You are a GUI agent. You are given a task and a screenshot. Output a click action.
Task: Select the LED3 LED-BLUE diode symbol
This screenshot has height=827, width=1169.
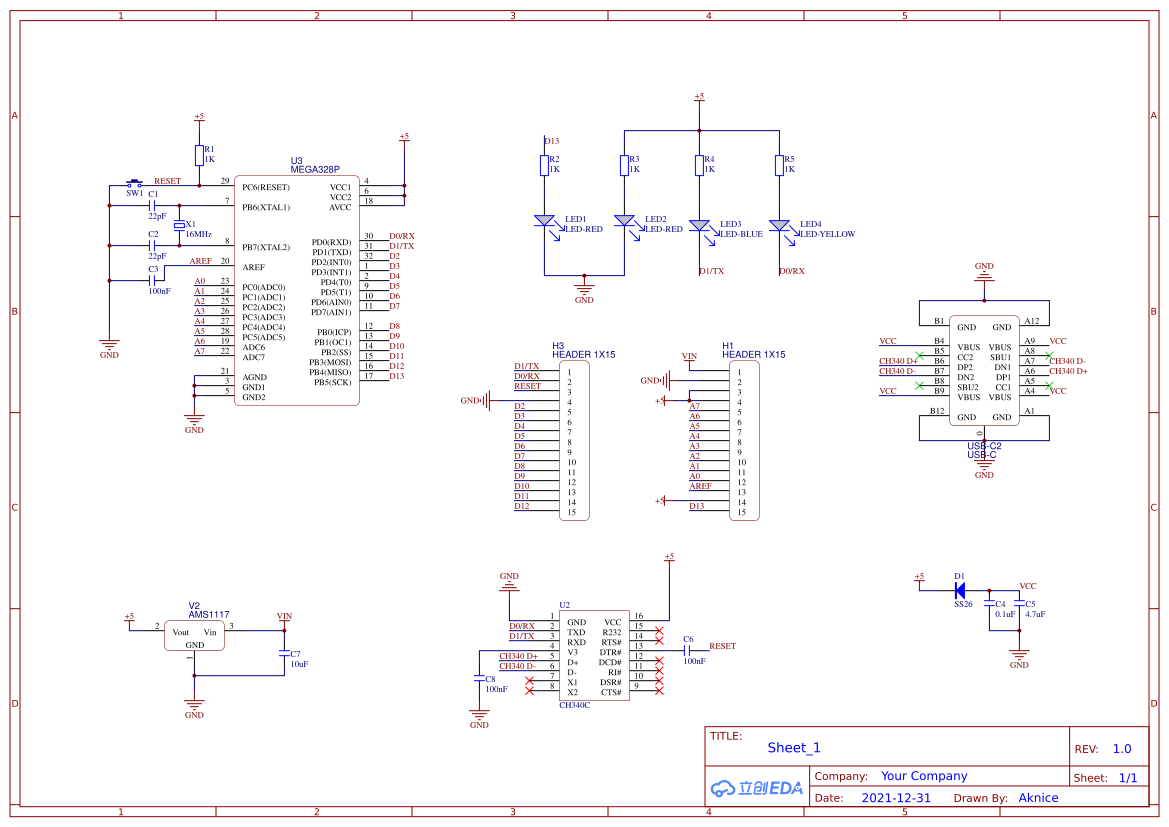pyautogui.click(x=699, y=225)
